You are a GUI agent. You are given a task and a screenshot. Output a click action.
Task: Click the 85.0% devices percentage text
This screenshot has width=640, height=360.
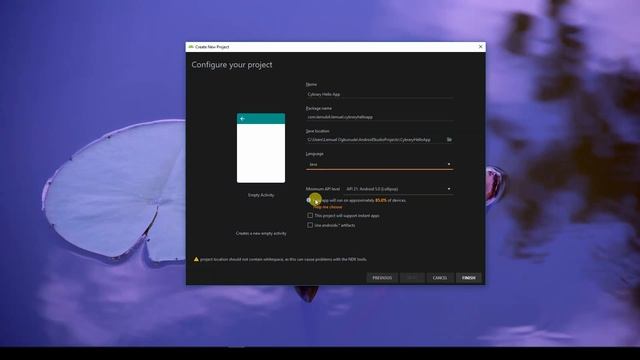click(381, 200)
